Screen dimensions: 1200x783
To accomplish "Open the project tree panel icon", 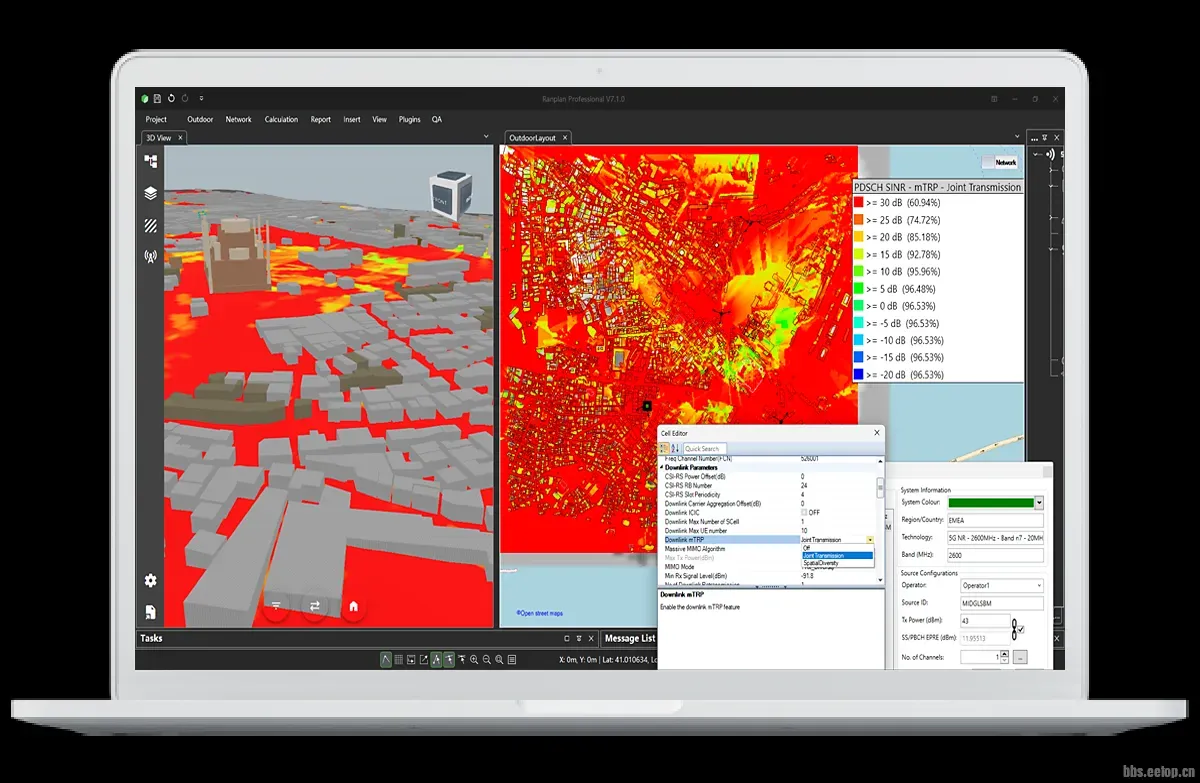I will [151, 161].
